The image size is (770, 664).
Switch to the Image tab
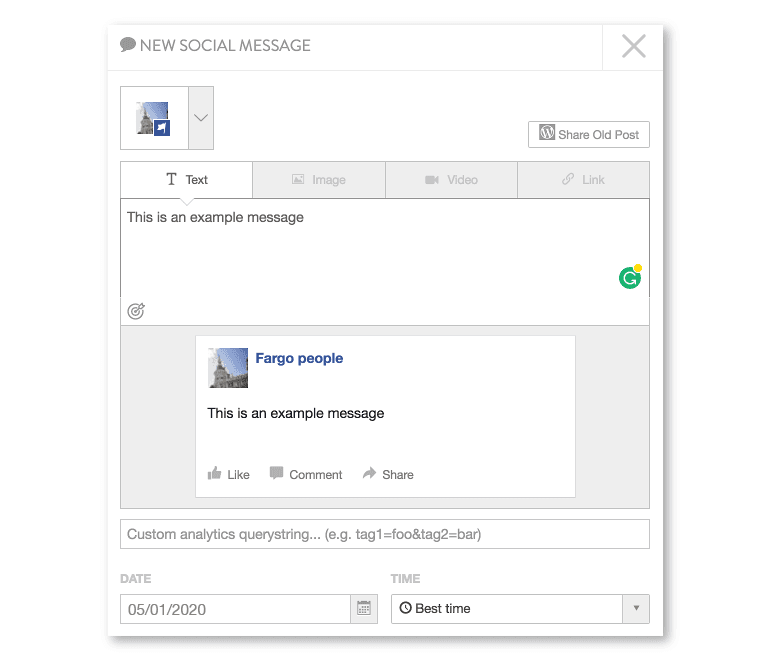coord(319,180)
